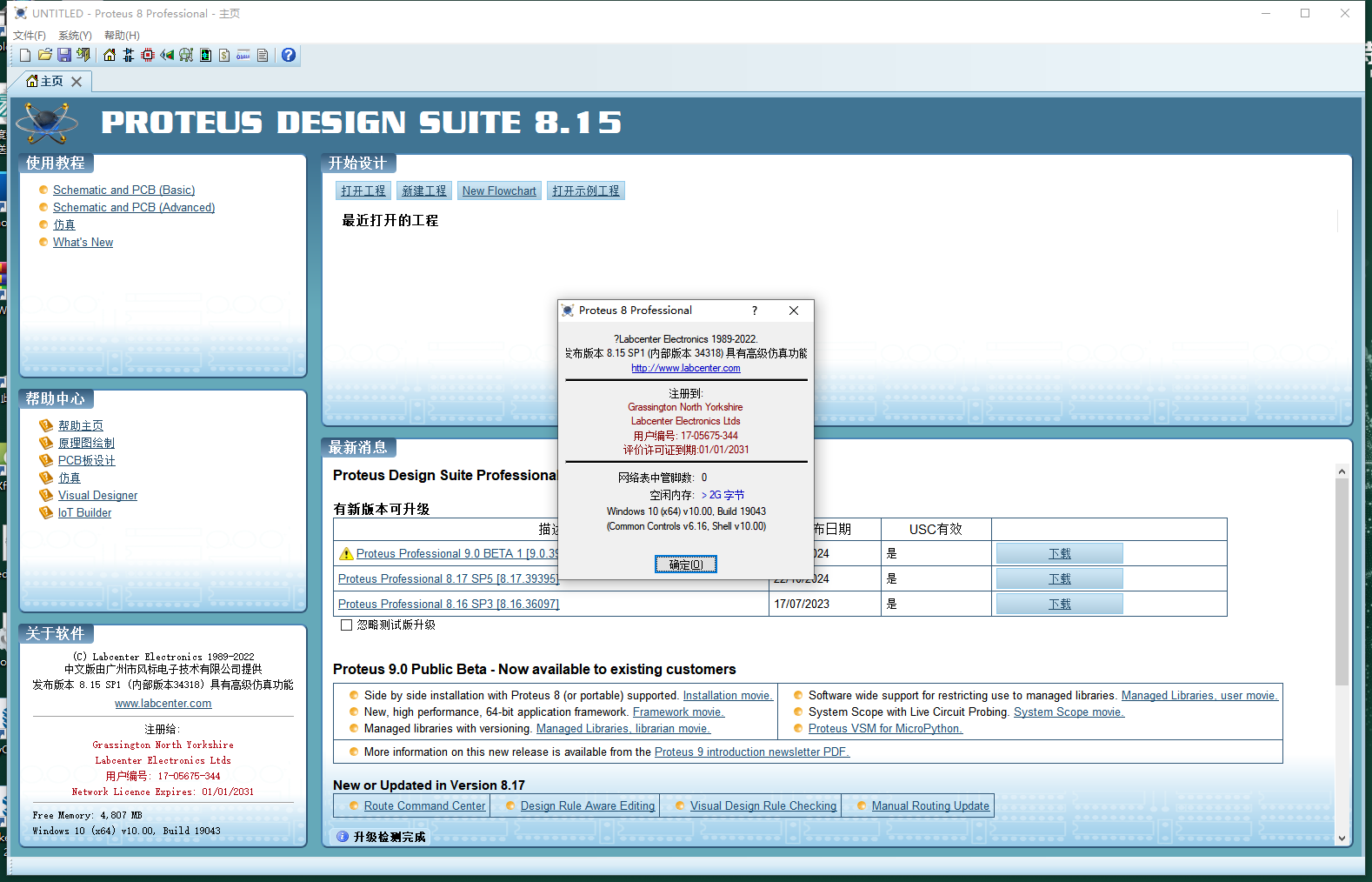Download Proteus Professional 8.16 SP3 row

(x=1060, y=604)
